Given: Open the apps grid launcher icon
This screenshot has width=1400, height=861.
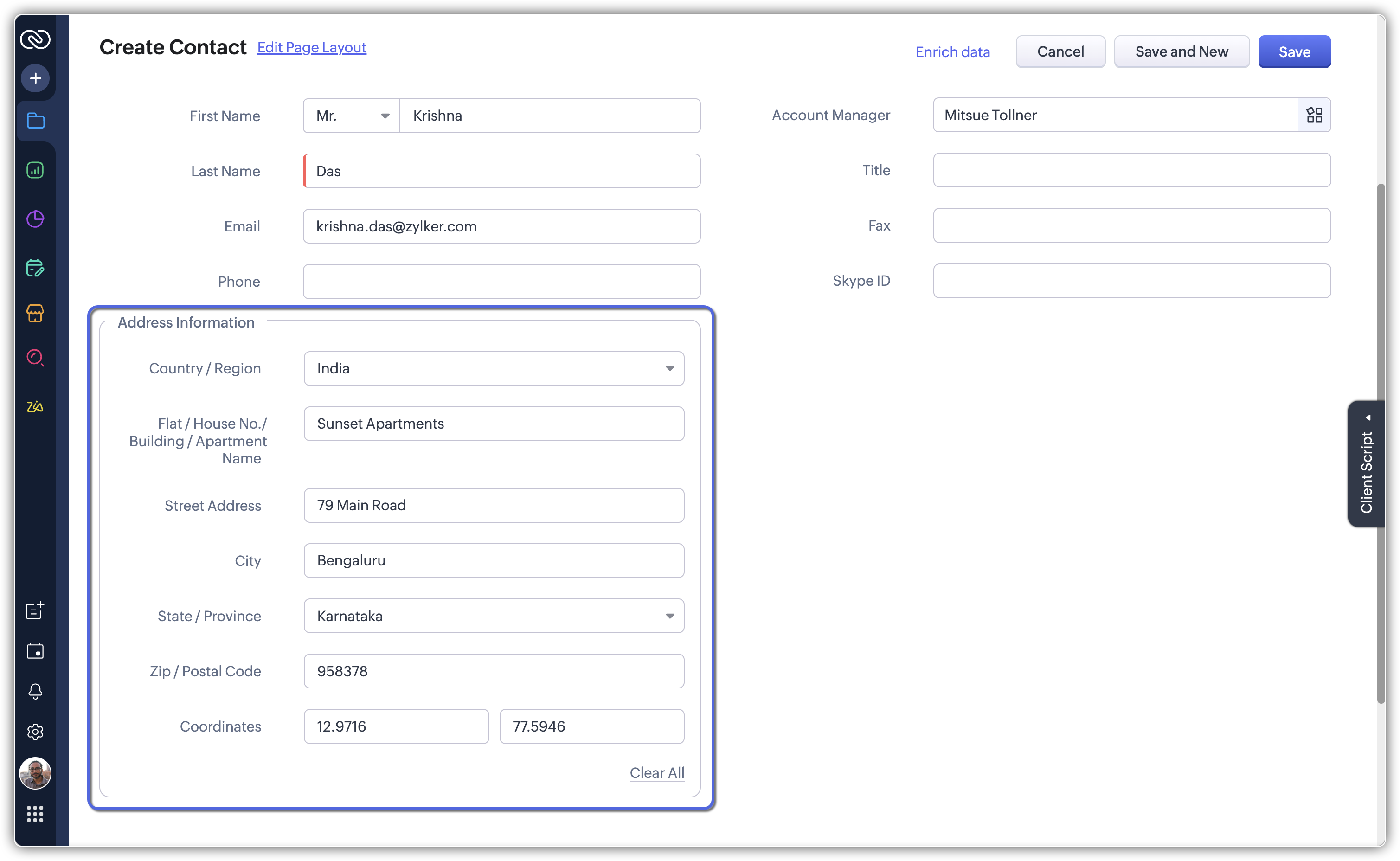Looking at the screenshot, I should pos(35,814).
